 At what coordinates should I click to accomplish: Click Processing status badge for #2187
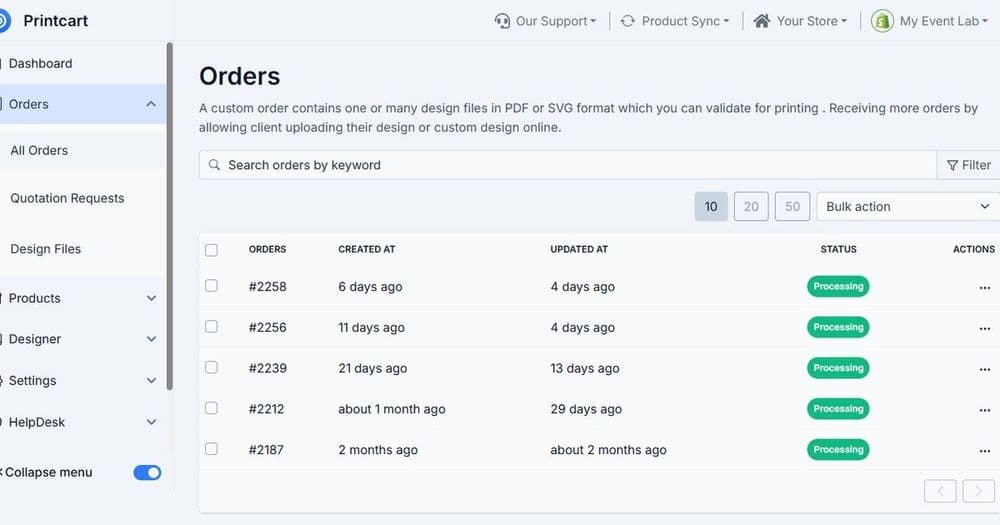click(x=838, y=450)
